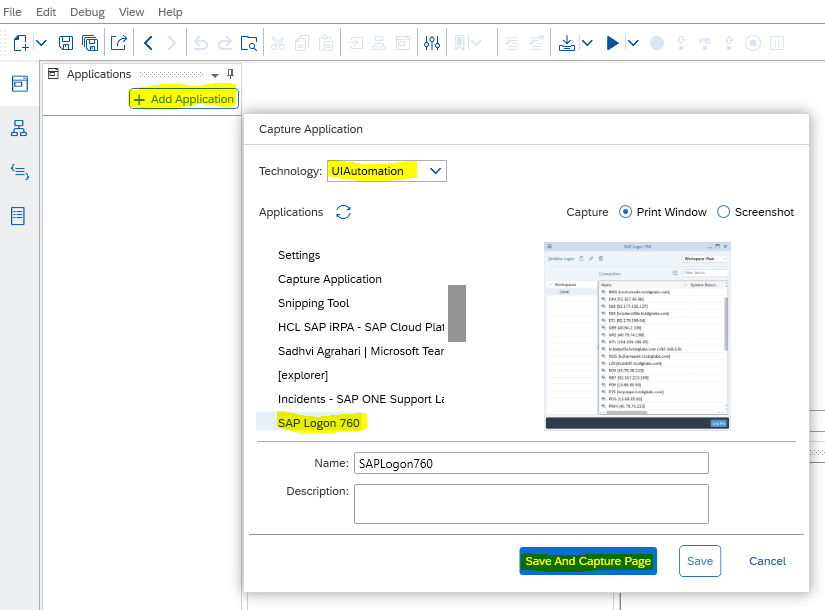Click Save And Capture Page
This screenshot has height=610, width=825.
(x=588, y=561)
